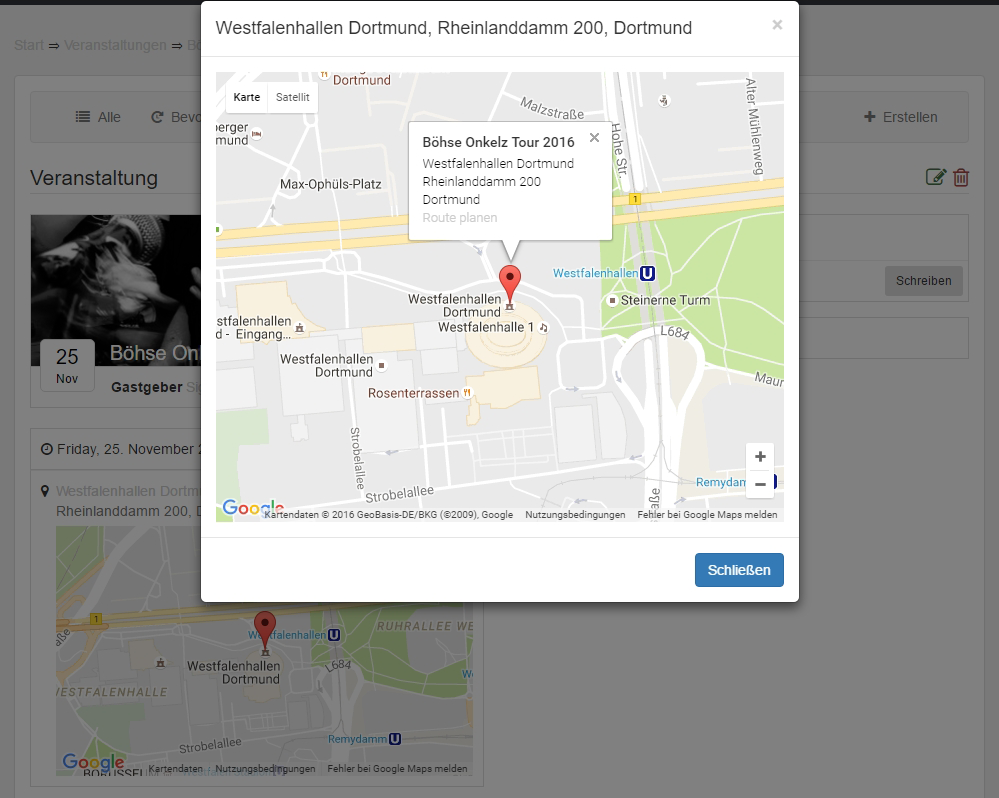The image size is (999, 798).
Task: Close the Böhse Onkelz info window
Action: [x=594, y=138]
